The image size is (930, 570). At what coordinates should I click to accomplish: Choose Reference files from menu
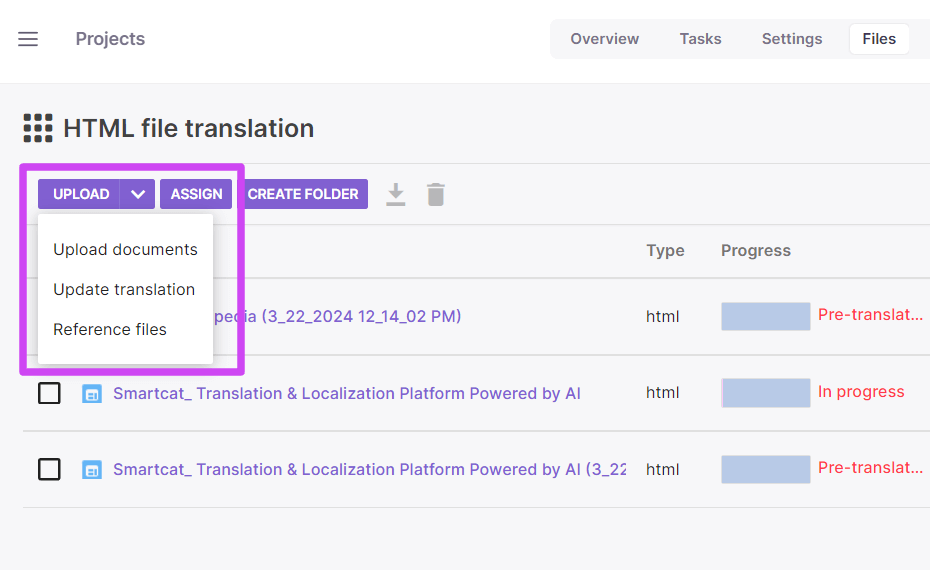(x=125, y=329)
